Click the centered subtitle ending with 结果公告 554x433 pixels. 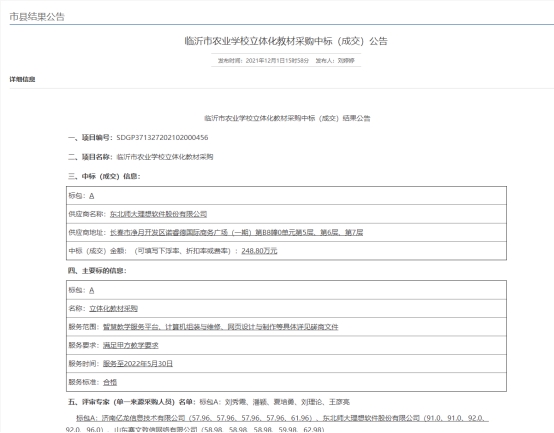click(287, 118)
